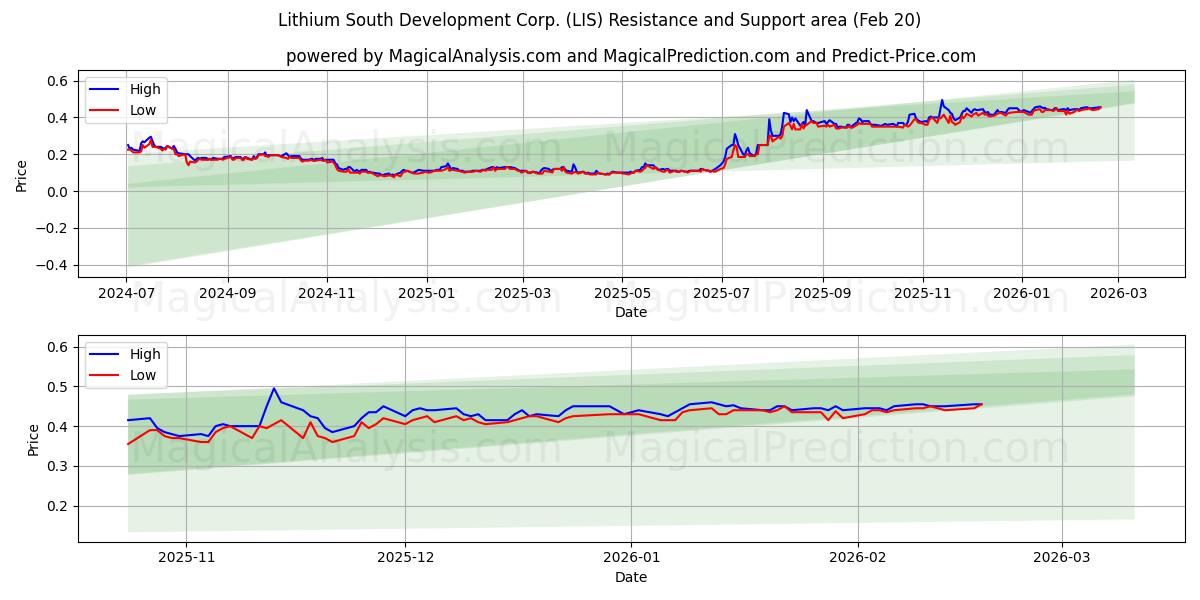
Task: Click the '2025-11' x-axis label of top chart
Action: [x=922, y=294]
